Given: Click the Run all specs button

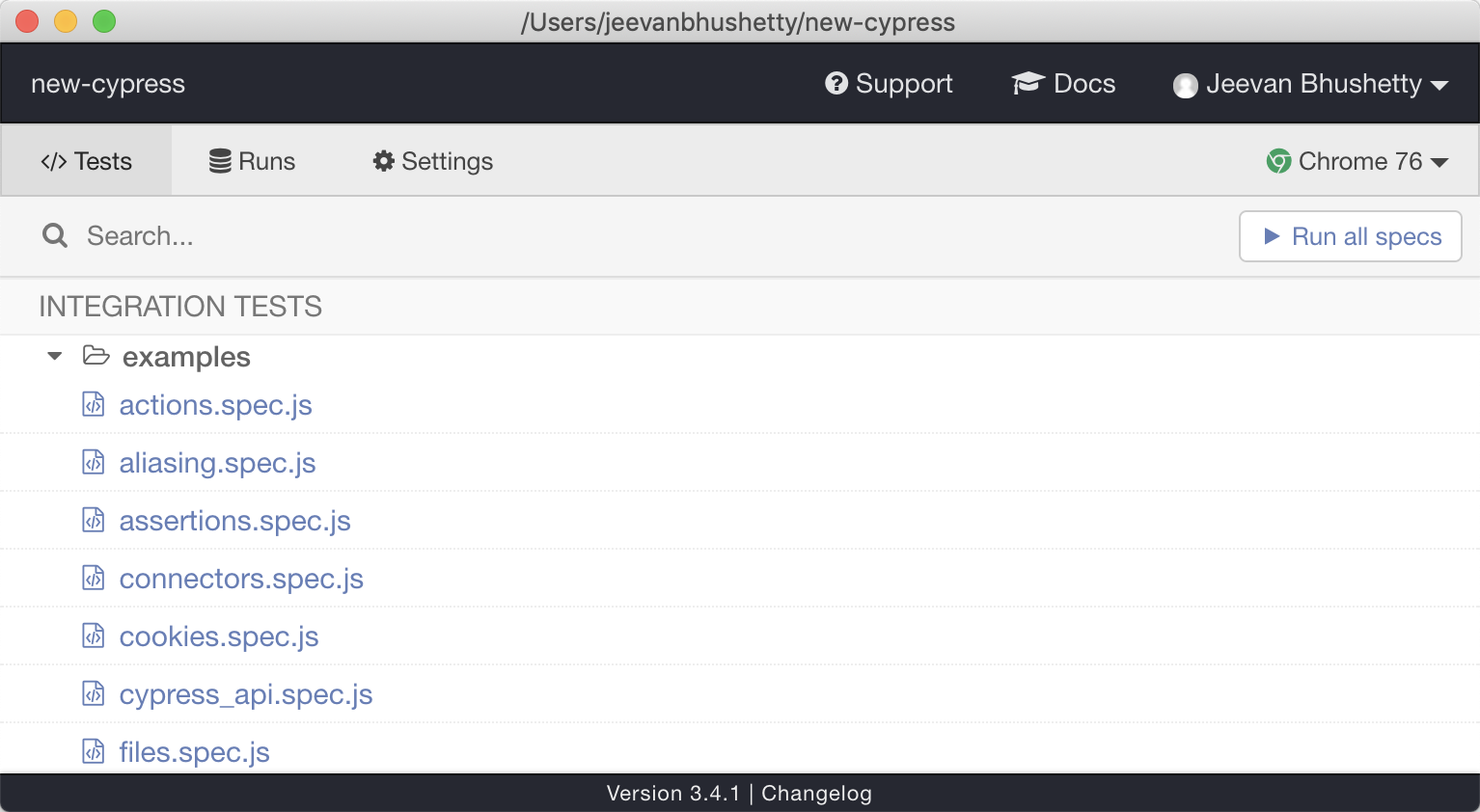Looking at the screenshot, I should pos(1350,236).
